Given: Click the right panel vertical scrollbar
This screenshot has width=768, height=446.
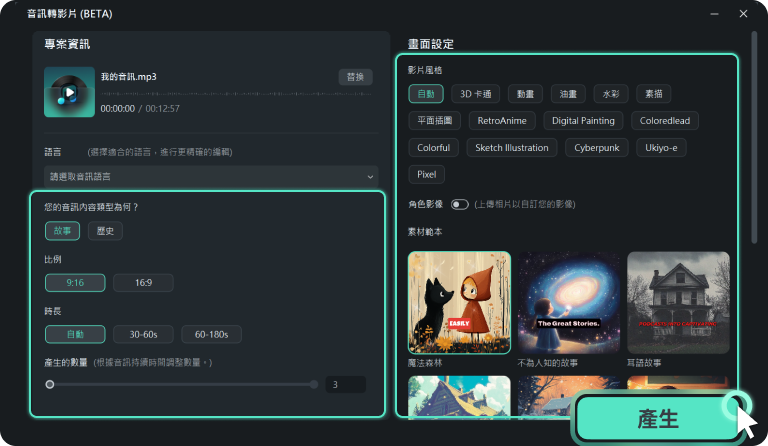Looking at the screenshot, I should click(x=754, y=137).
